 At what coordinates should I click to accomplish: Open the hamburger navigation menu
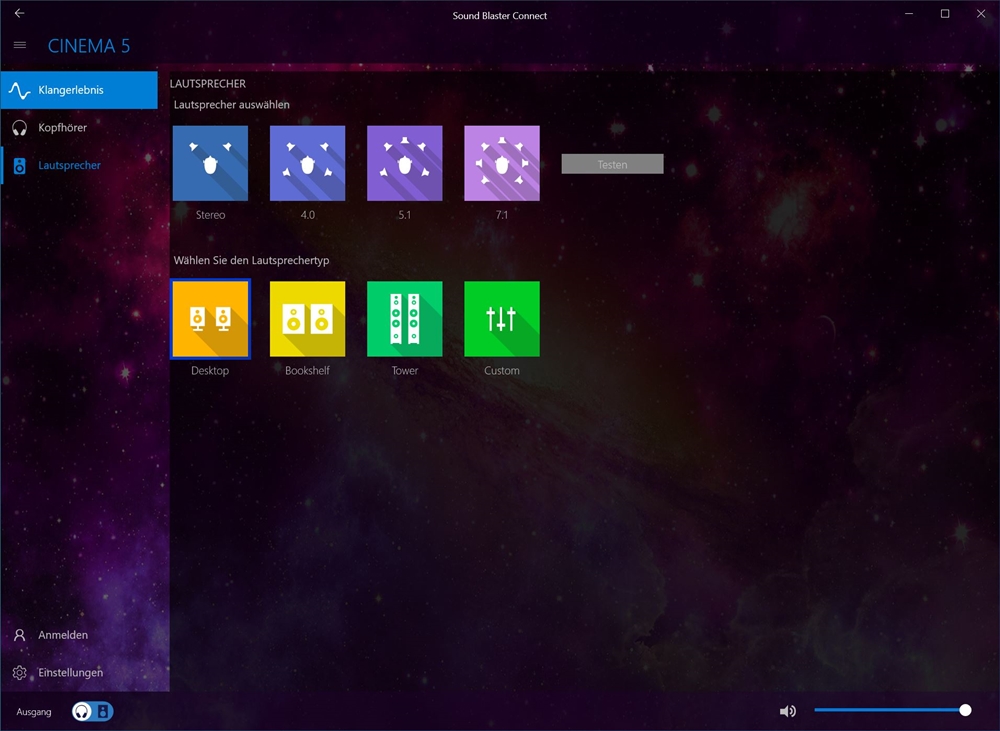click(20, 45)
